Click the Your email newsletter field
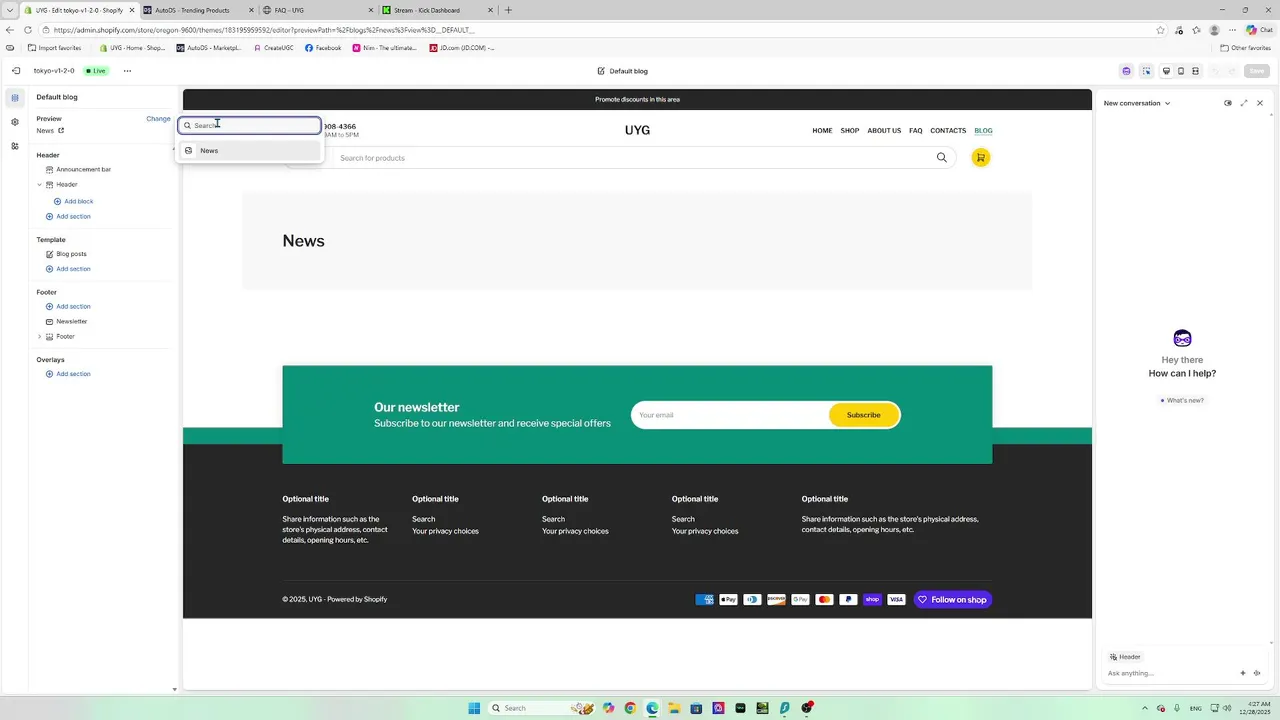This screenshot has width=1280, height=720. coord(730,415)
